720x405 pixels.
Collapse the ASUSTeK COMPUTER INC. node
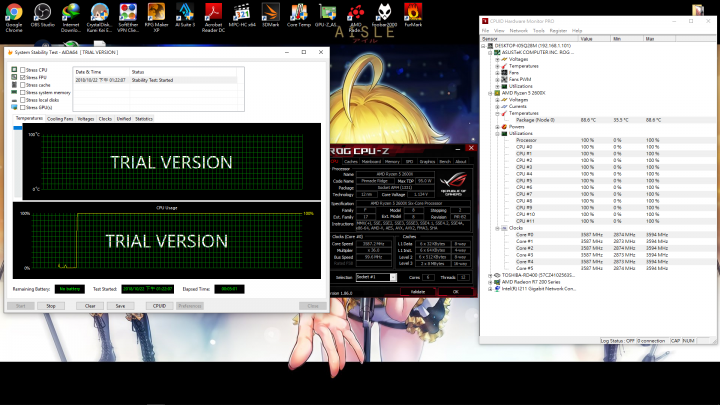[490, 53]
